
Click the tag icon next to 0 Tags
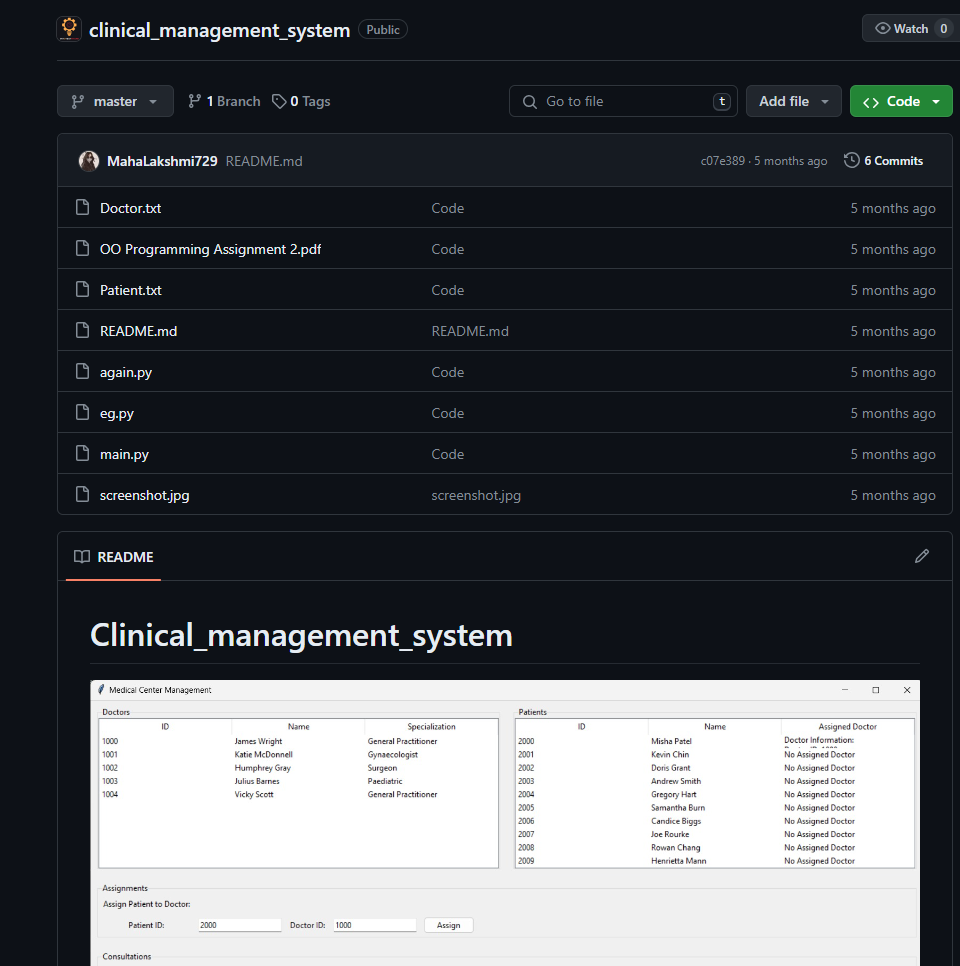click(x=279, y=101)
